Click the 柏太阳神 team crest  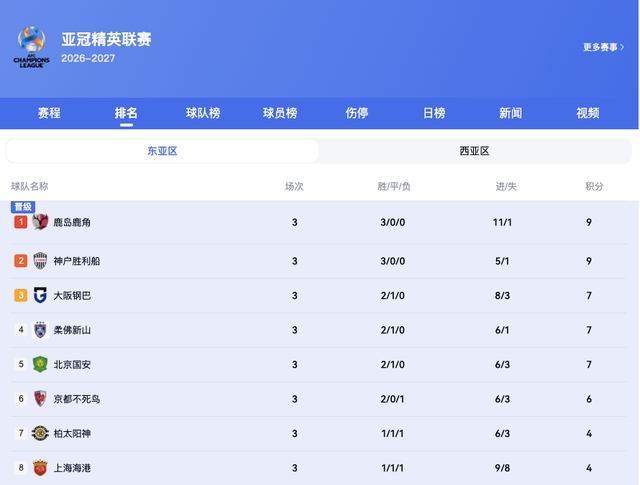pos(40,433)
